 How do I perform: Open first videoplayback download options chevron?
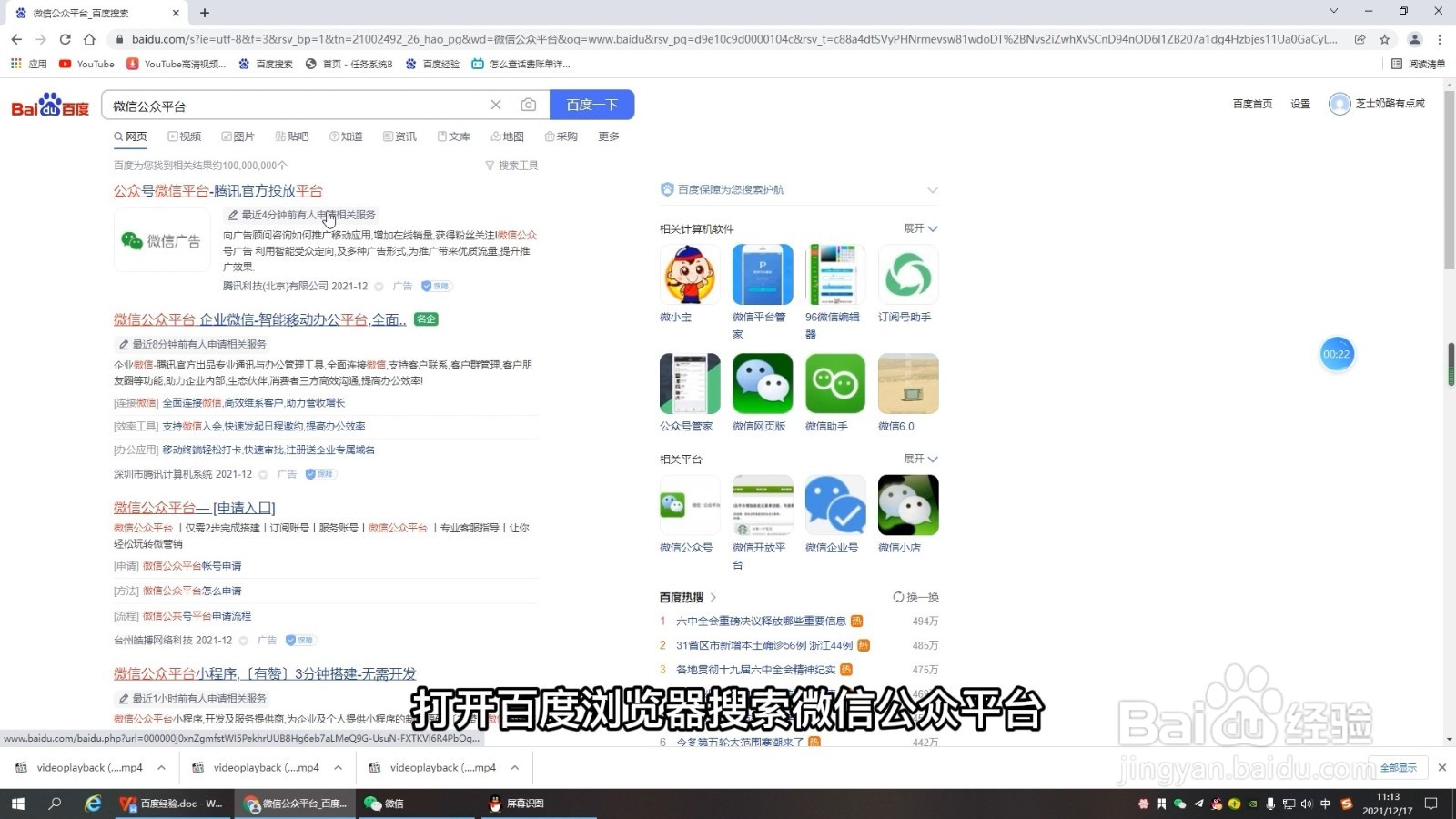(161, 768)
